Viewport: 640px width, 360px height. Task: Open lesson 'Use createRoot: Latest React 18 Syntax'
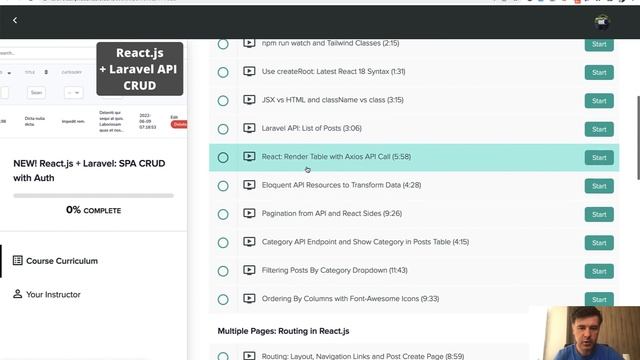[333, 71]
